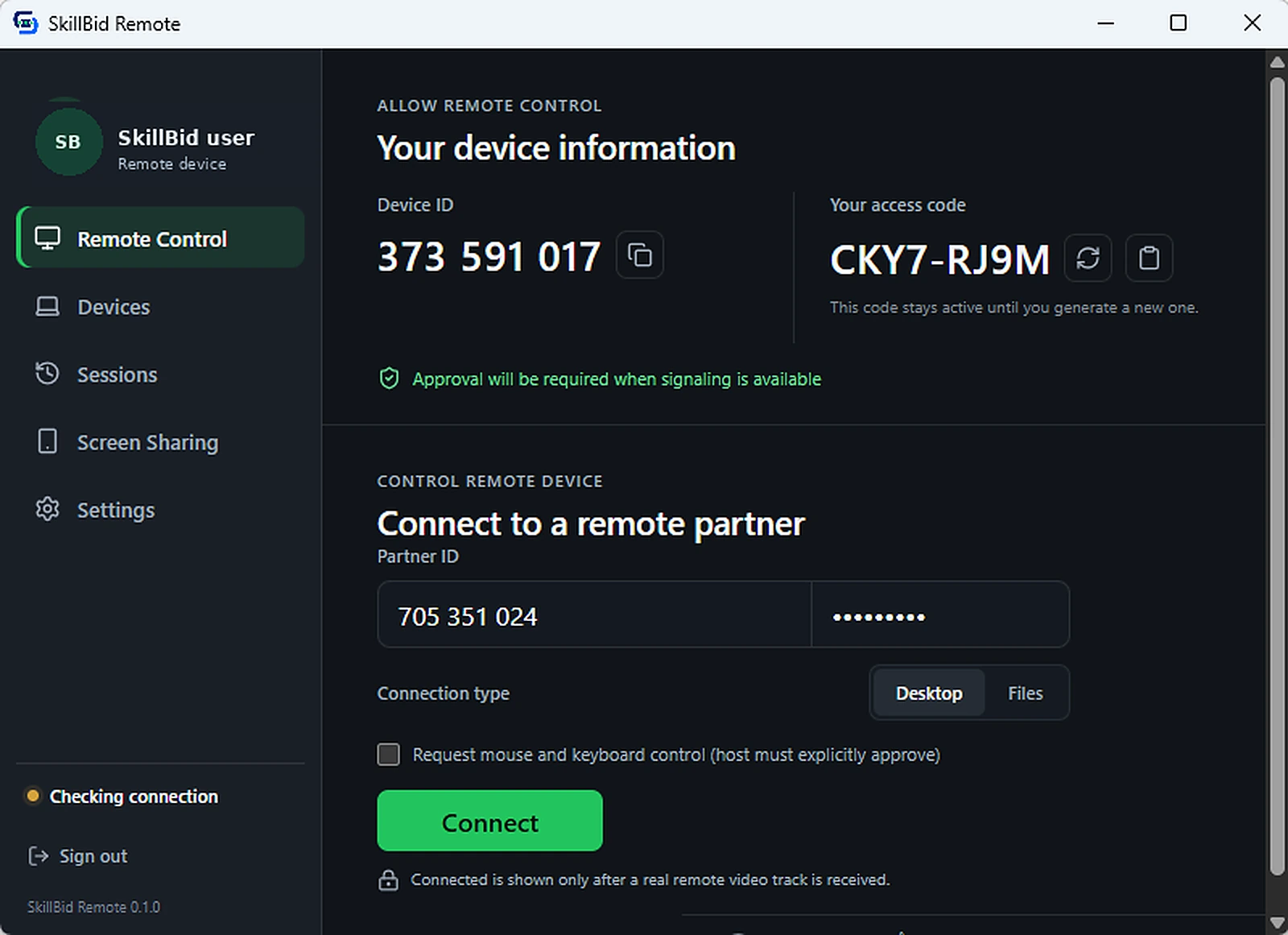The height and width of the screenshot is (935, 1288).
Task: Click the vertical scrollbar thumb
Action: click(1277, 475)
